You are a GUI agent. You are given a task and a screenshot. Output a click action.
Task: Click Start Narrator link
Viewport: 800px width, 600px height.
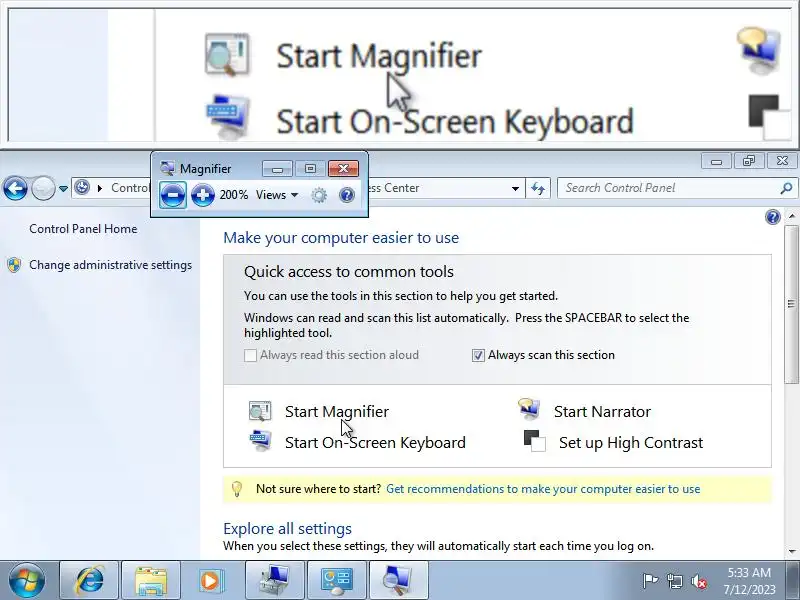point(602,411)
